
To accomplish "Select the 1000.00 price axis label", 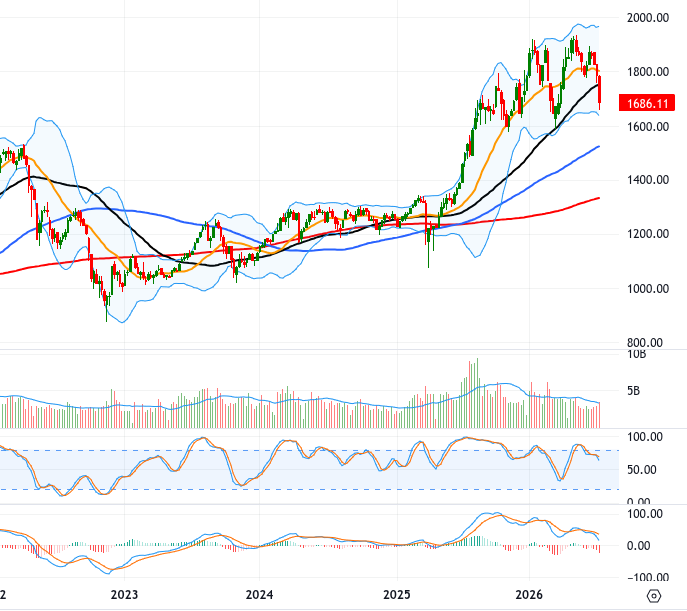I will 648,289.
